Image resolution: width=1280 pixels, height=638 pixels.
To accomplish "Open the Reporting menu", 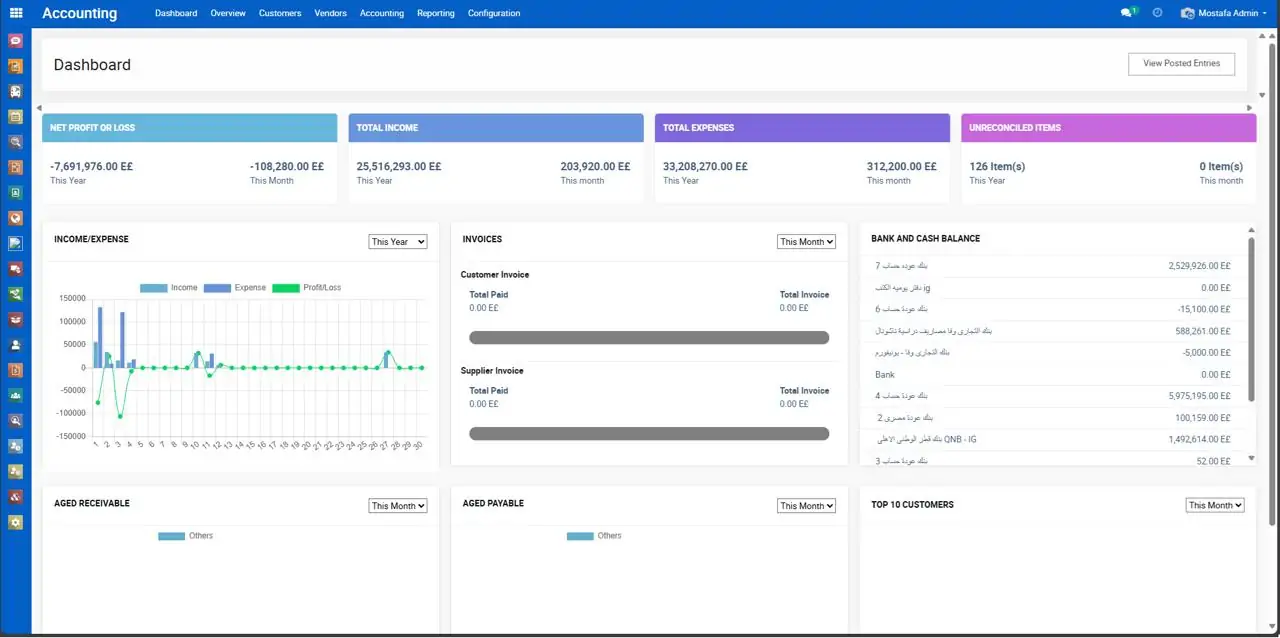I will [x=435, y=13].
